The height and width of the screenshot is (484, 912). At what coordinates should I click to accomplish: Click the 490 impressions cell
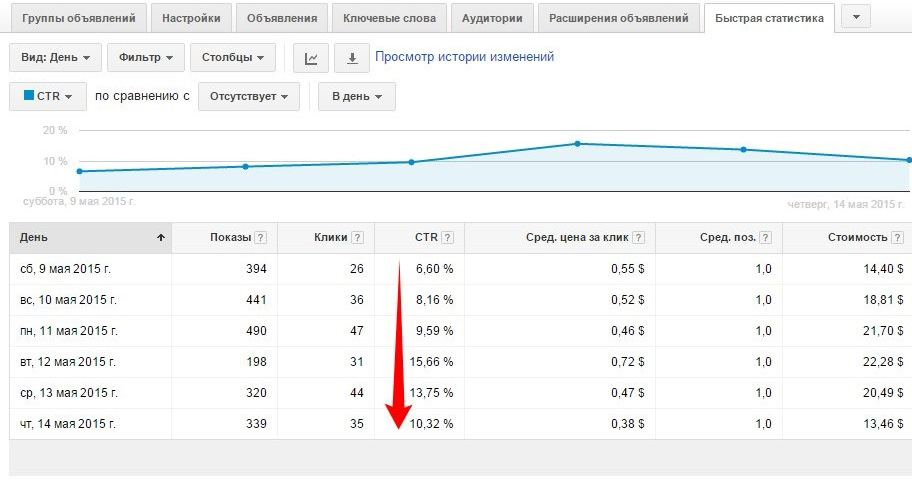(x=256, y=331)
